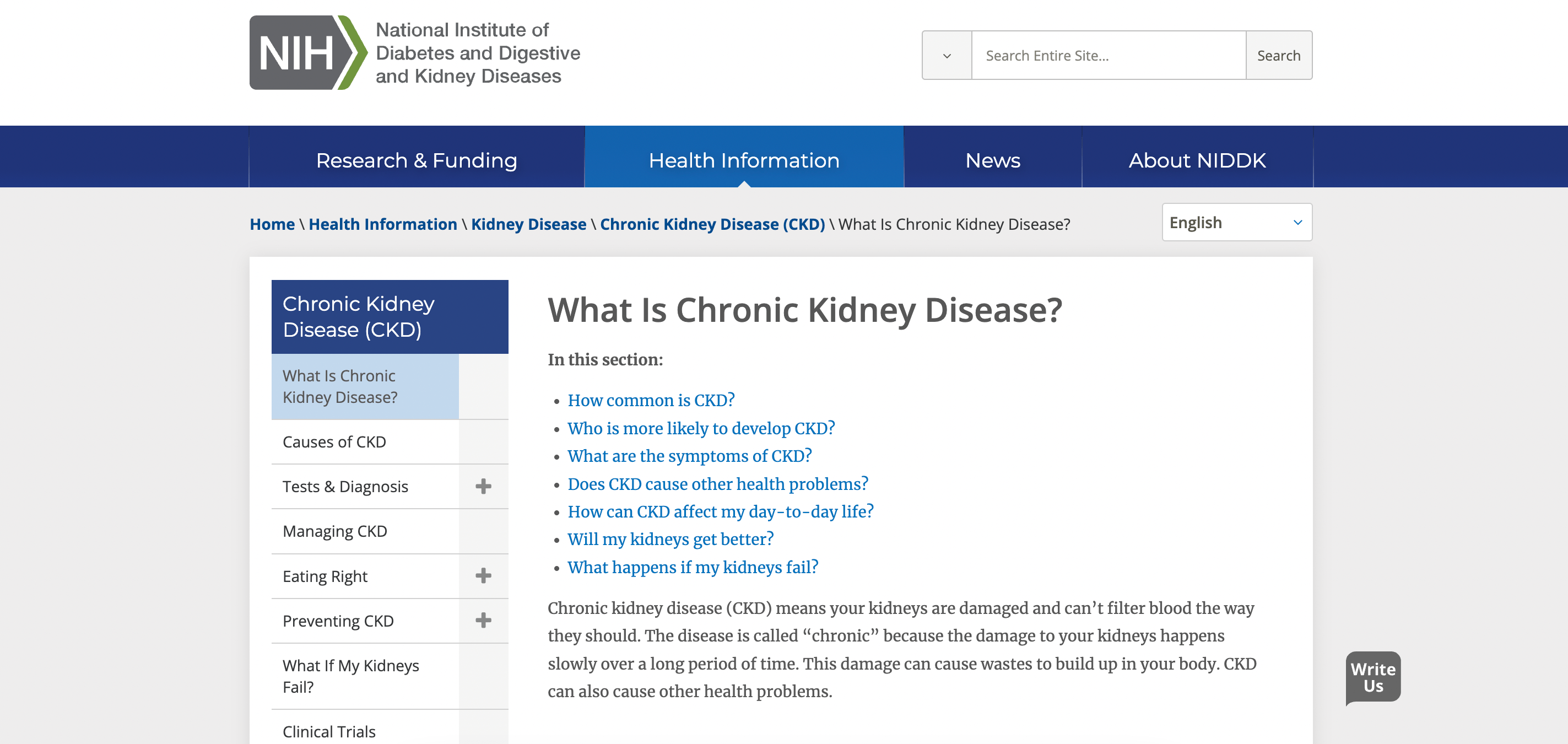Viewport: 1568px width, 744px height.
Task: Open Health Information breadcrumb link
Action: 383,224
